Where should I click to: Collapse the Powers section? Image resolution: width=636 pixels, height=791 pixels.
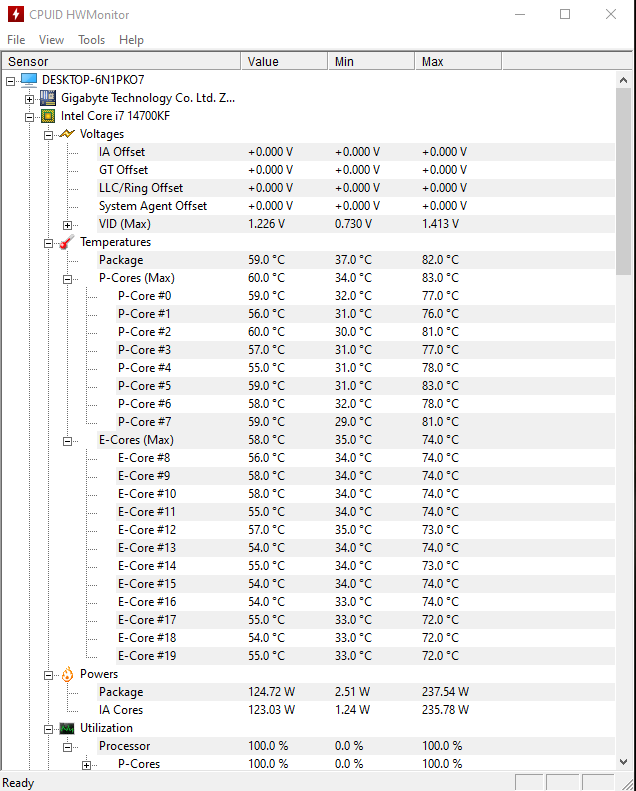(x=48, y=675)
